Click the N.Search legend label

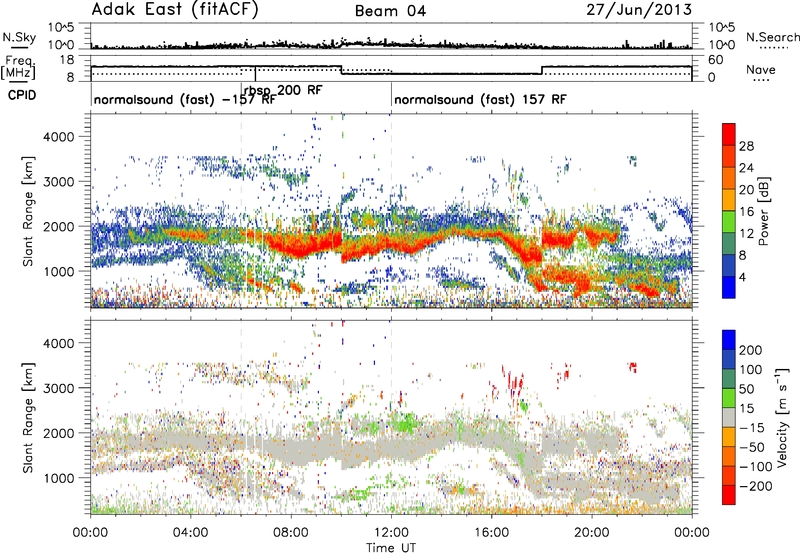coord(772,37)
